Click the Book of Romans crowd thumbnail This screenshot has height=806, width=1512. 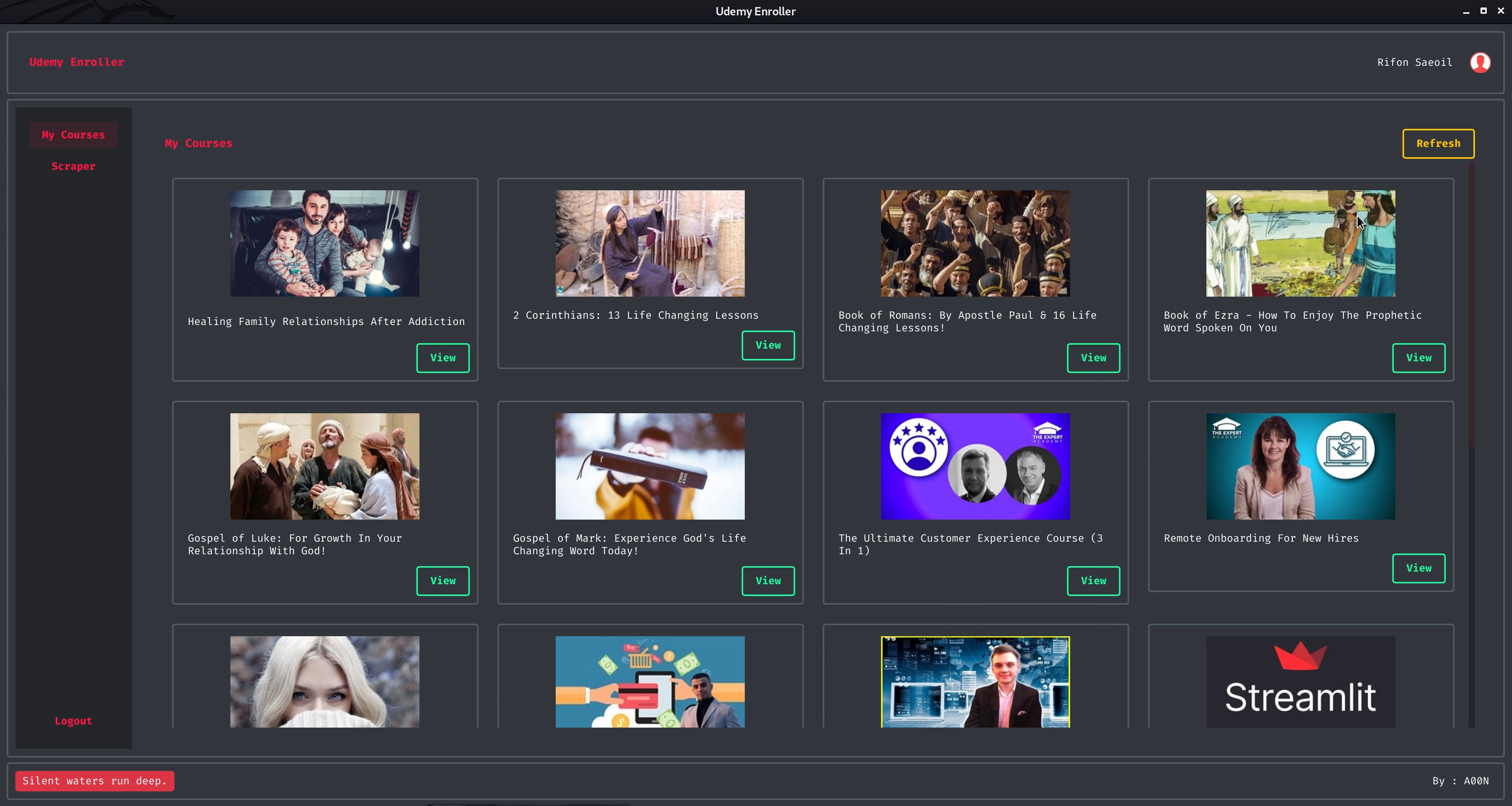point(975,243)
